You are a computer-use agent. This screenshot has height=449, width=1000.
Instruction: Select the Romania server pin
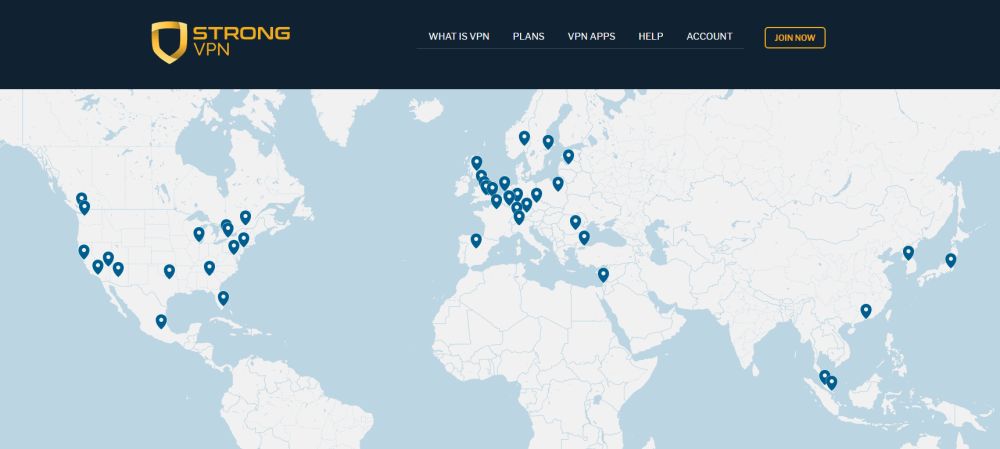tap(575, 222)
